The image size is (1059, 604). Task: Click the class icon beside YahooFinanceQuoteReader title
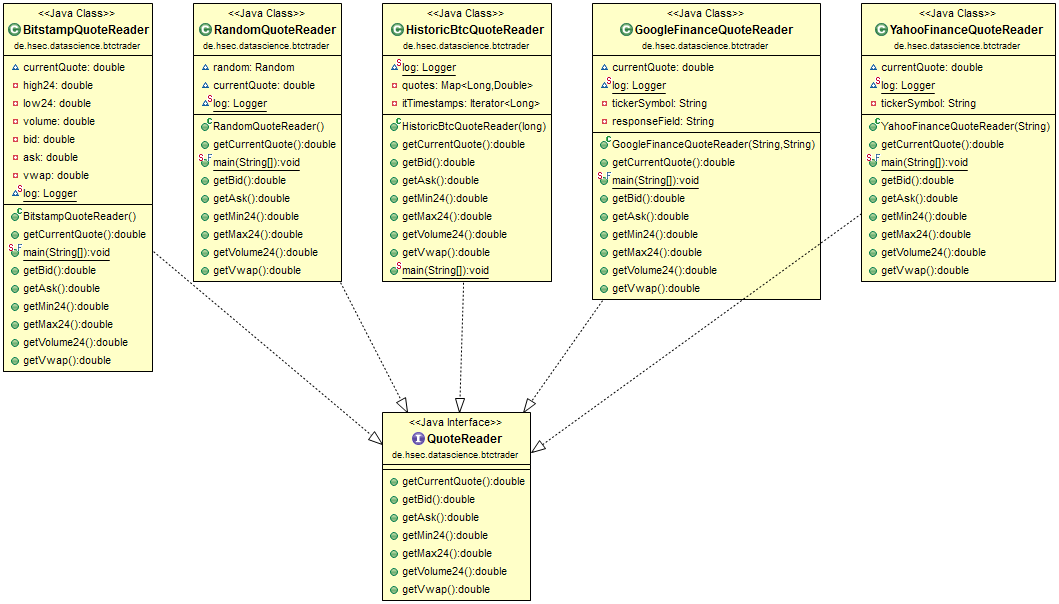(x=881, y=30)
